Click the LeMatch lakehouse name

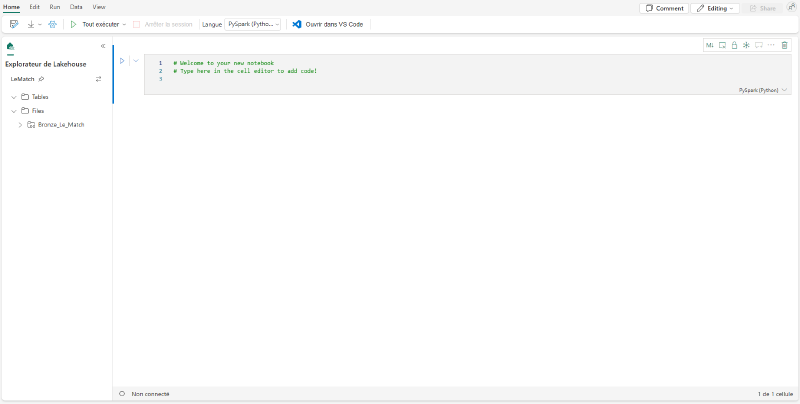click(x=22, y=79)
